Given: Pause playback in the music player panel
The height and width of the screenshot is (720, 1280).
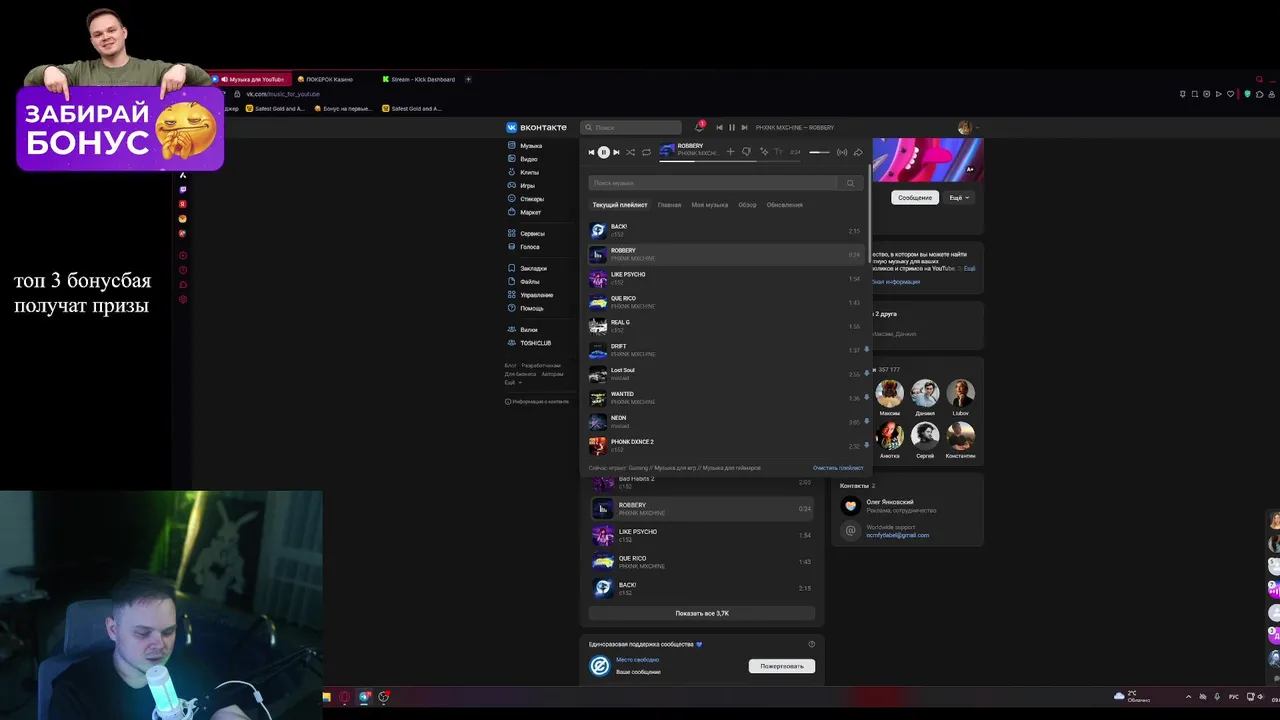Looking at the screenshot, I should [603, 152].
